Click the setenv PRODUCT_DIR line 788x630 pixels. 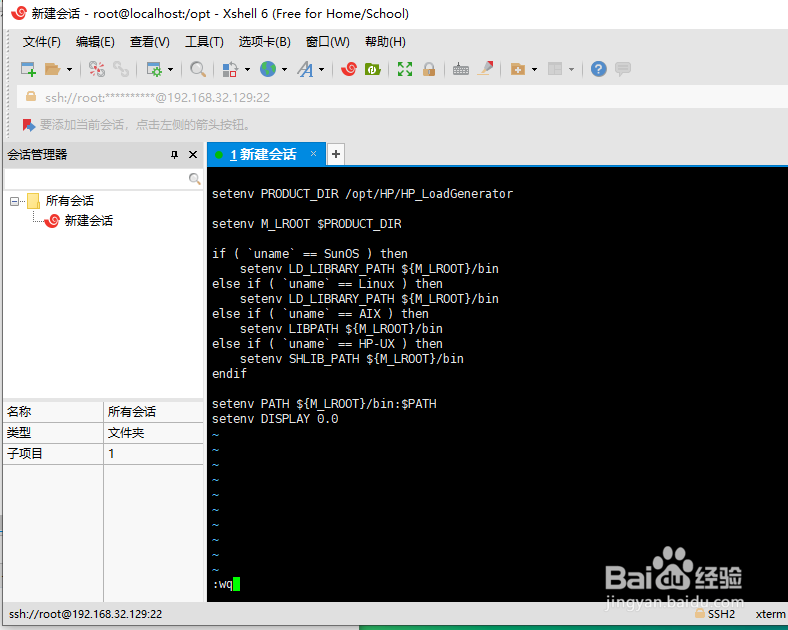tap(362, 194)
